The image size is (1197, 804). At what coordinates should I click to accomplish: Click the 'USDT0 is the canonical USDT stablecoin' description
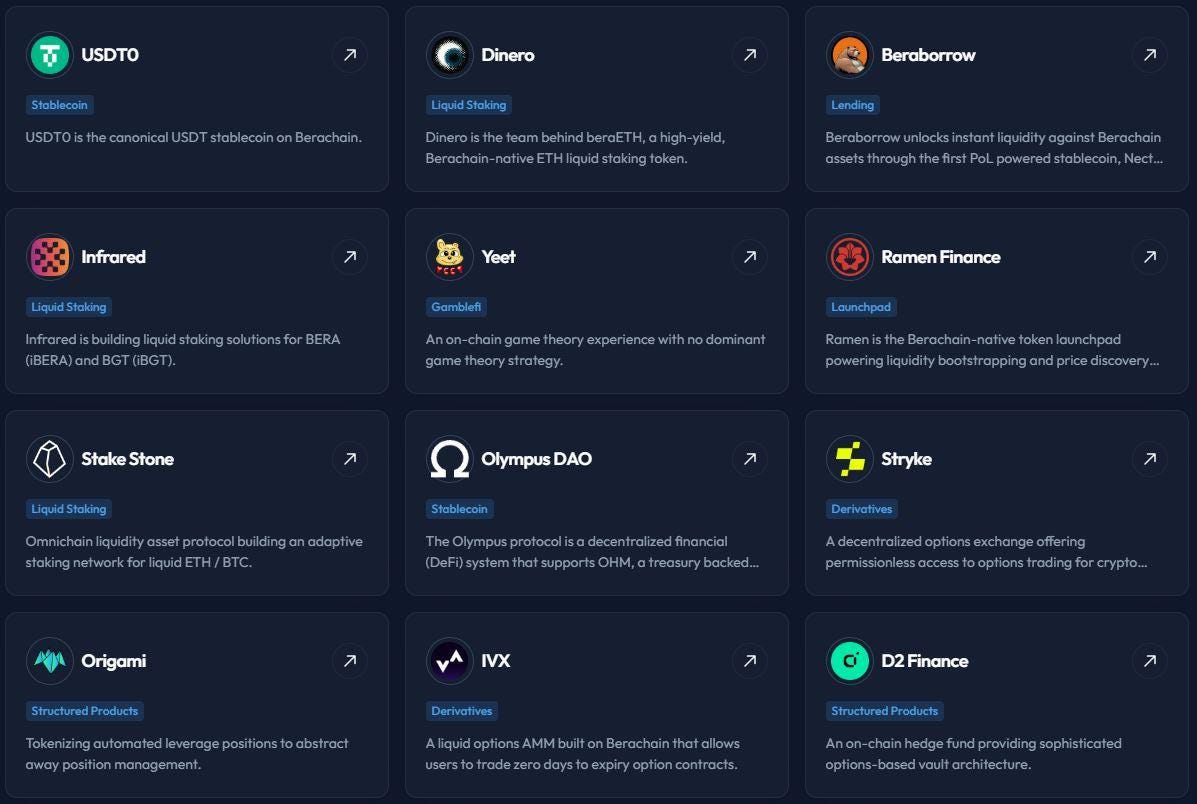tap(194, 137)
